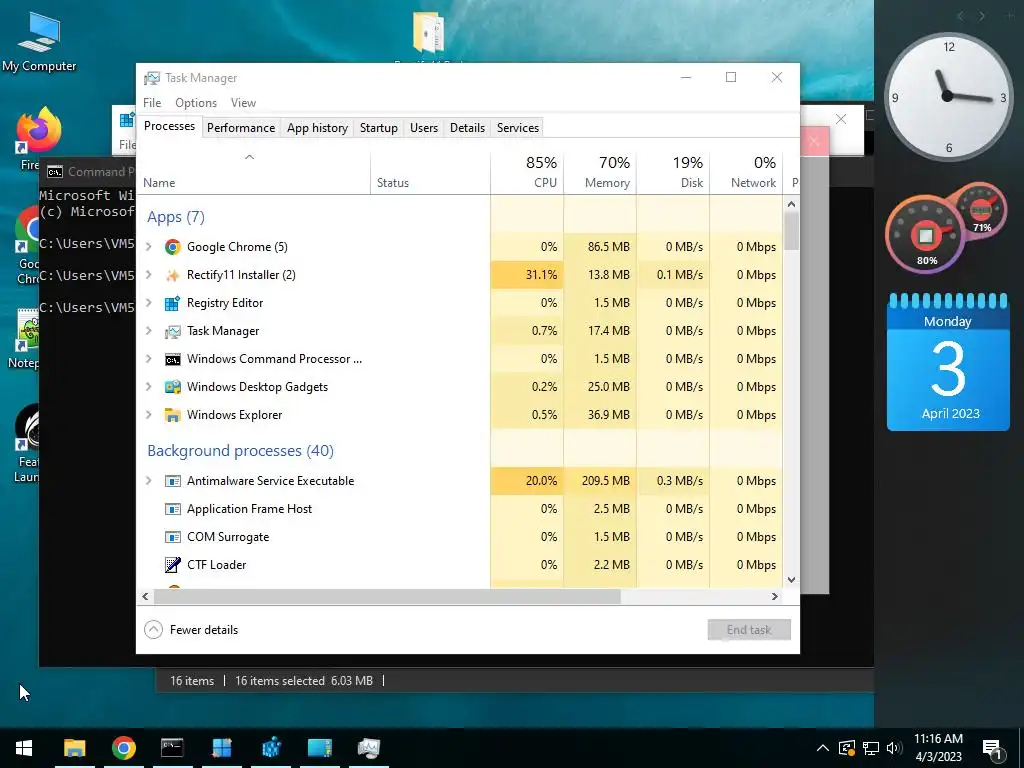1024x768 pixels.
Task: Expand the Windows Desktop Gadgets row
Action: (x=149, y=387)
